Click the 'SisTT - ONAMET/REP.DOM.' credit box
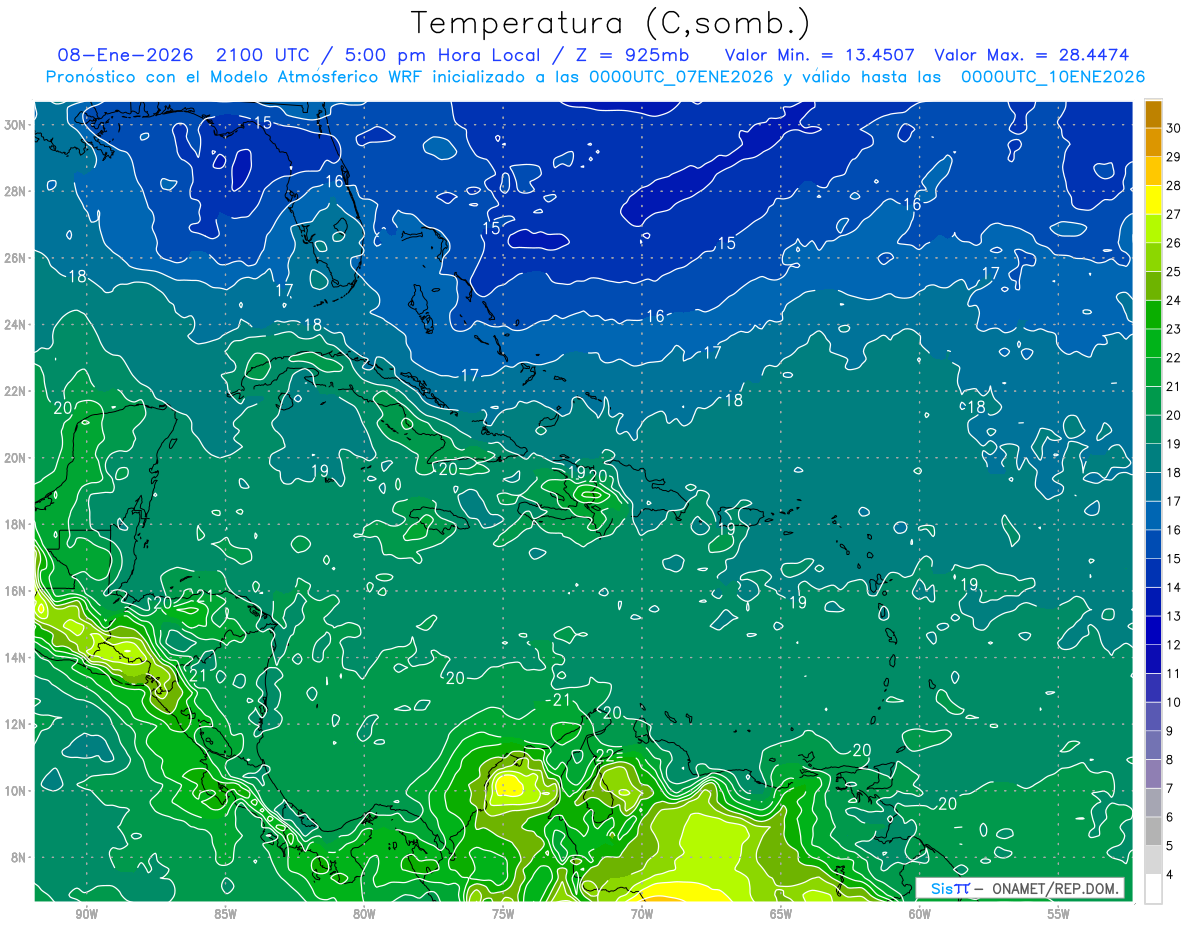Screen dimensions: 1200x927 pyautogui.click(x=1019, y=888)
